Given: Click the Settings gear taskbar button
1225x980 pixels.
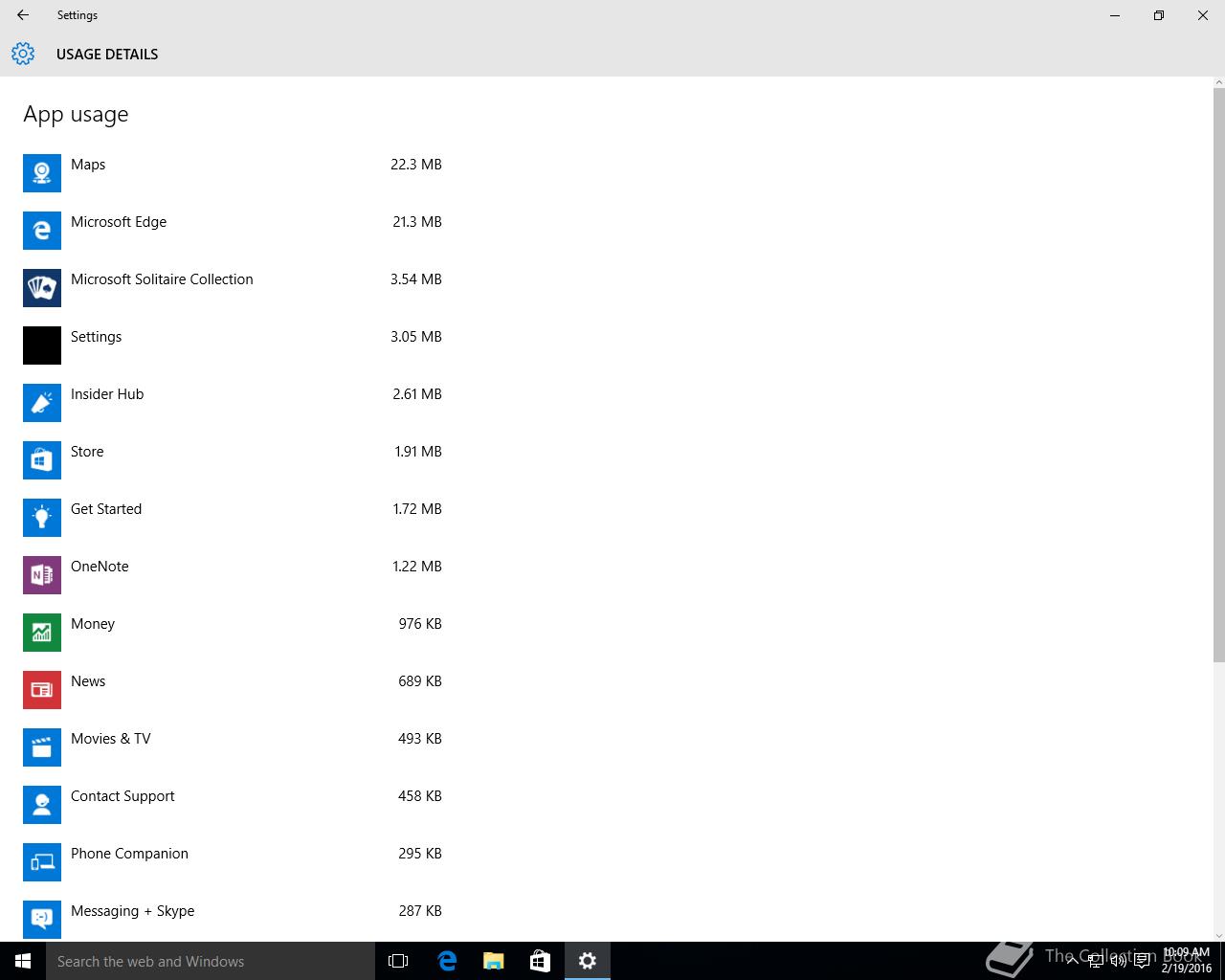Looking at the screenshot, I should tap(588, 961).
